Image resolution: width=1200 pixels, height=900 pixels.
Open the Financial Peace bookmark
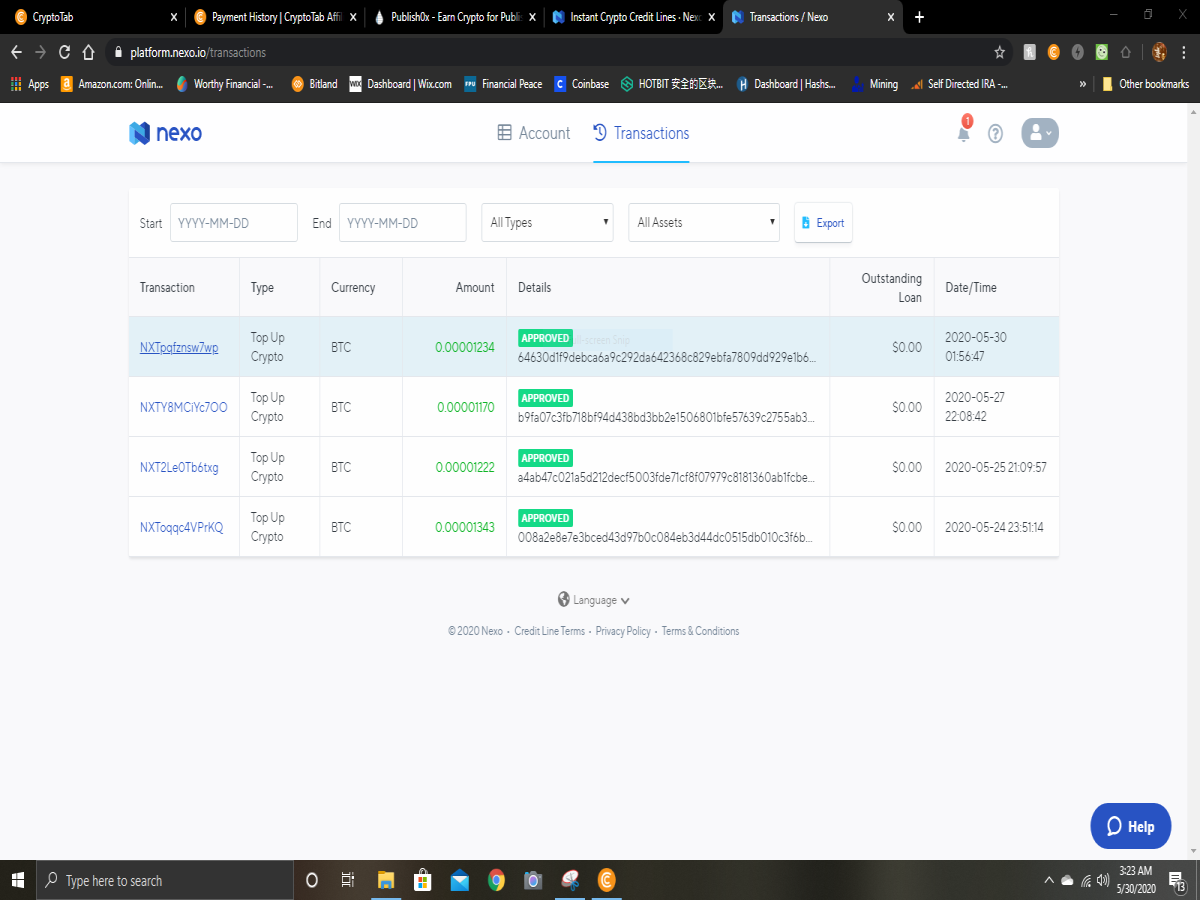coord(503,84)
